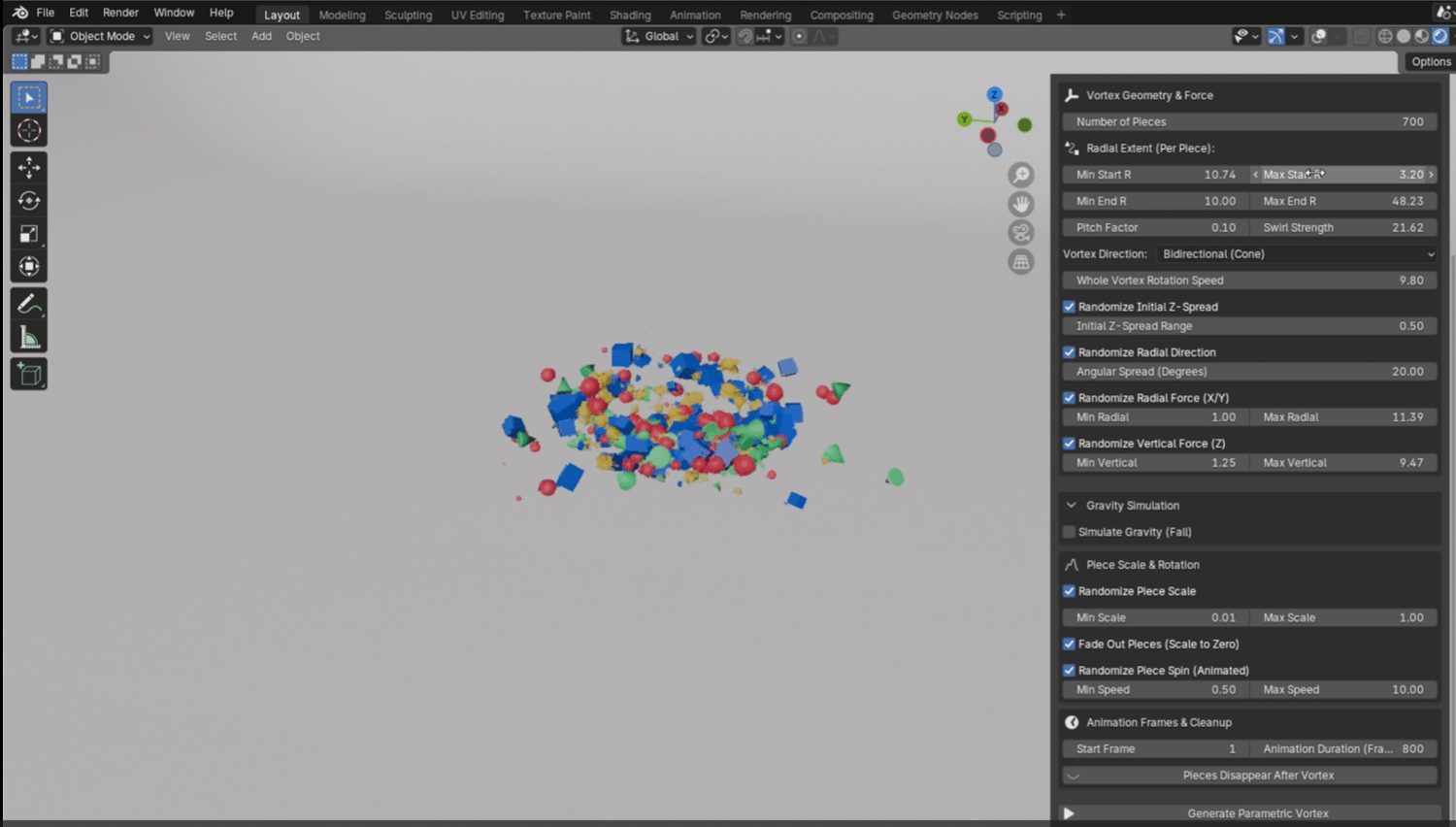Click the Swirl Strength value field
This screenshot has height=827, width=1456.
coord(1343,228)
